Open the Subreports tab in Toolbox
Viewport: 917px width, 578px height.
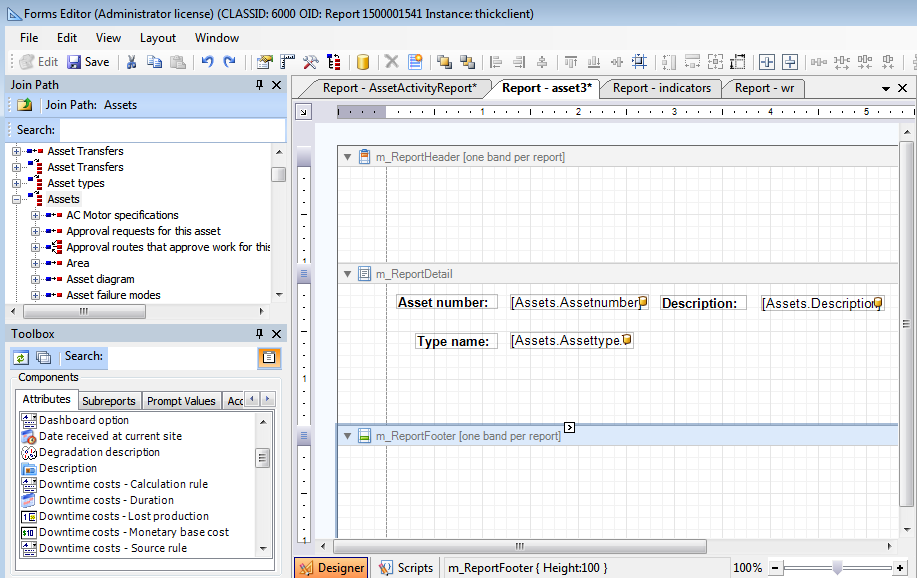tap(108, 401)
